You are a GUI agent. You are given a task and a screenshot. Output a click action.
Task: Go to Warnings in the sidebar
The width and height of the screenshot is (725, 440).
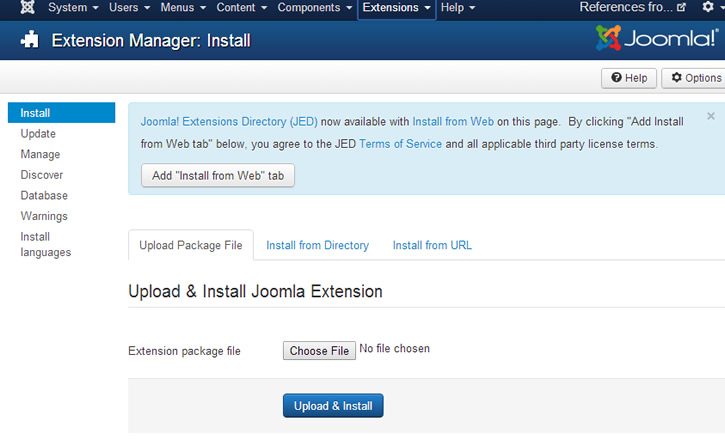[x=44, y=216]
